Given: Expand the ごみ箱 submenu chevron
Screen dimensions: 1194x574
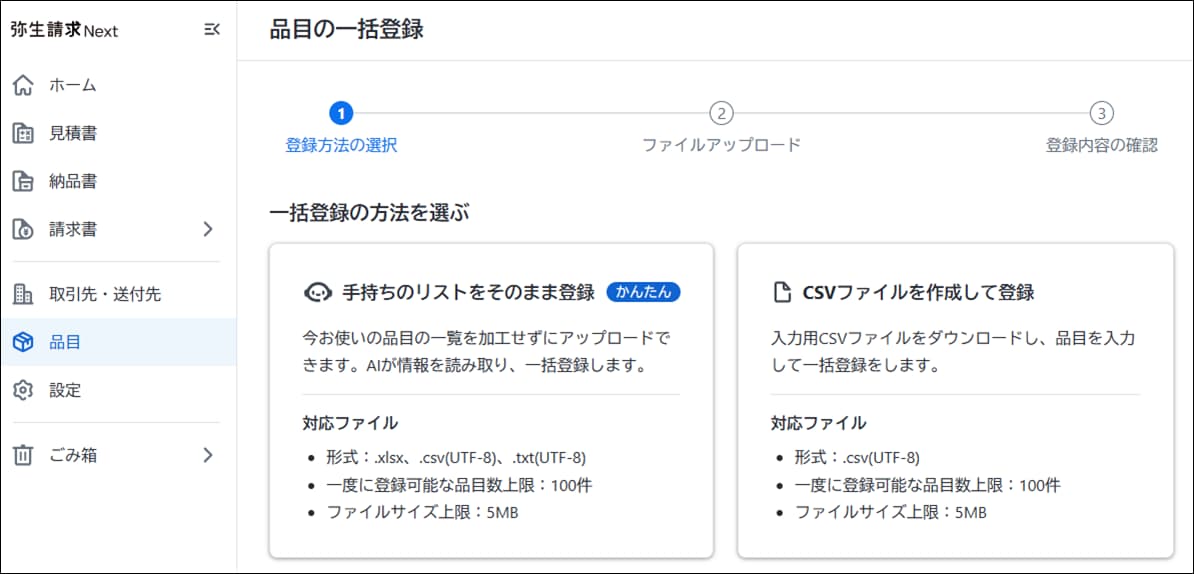Looking at the screenshot, I should click(x=208, y=455).
